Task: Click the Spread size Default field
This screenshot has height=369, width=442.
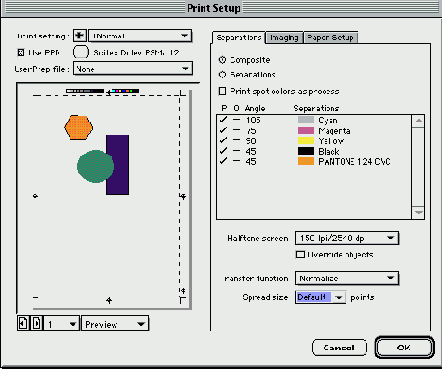Action: 313,297
